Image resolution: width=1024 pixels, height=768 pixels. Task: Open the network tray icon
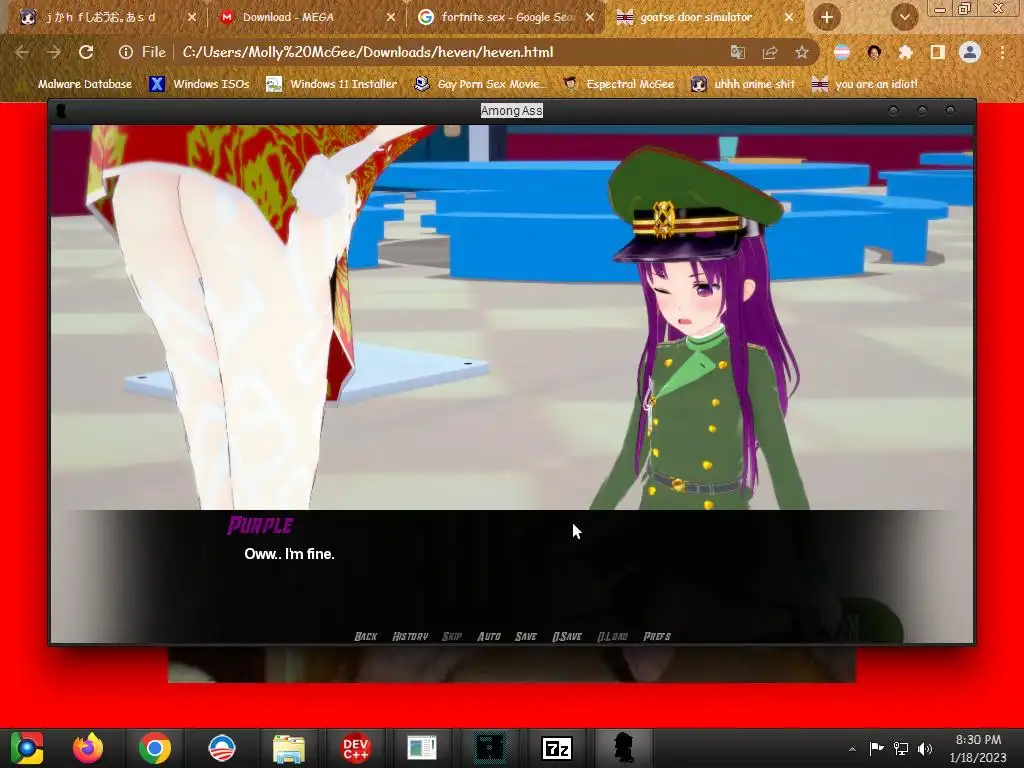901,748
